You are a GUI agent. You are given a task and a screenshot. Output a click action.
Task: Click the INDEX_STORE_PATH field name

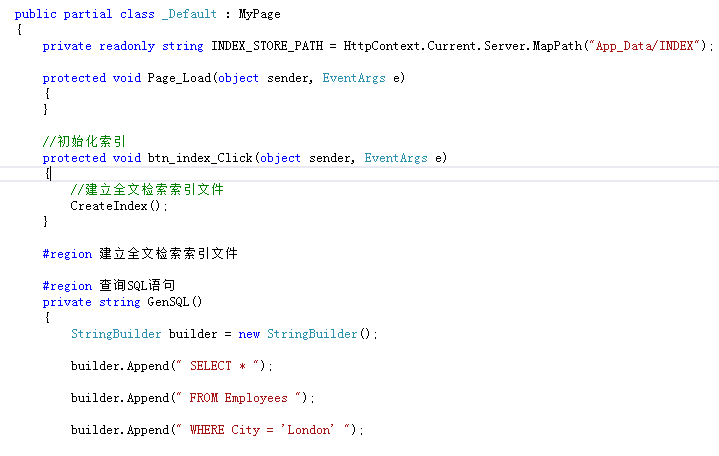tap(267, 46)
